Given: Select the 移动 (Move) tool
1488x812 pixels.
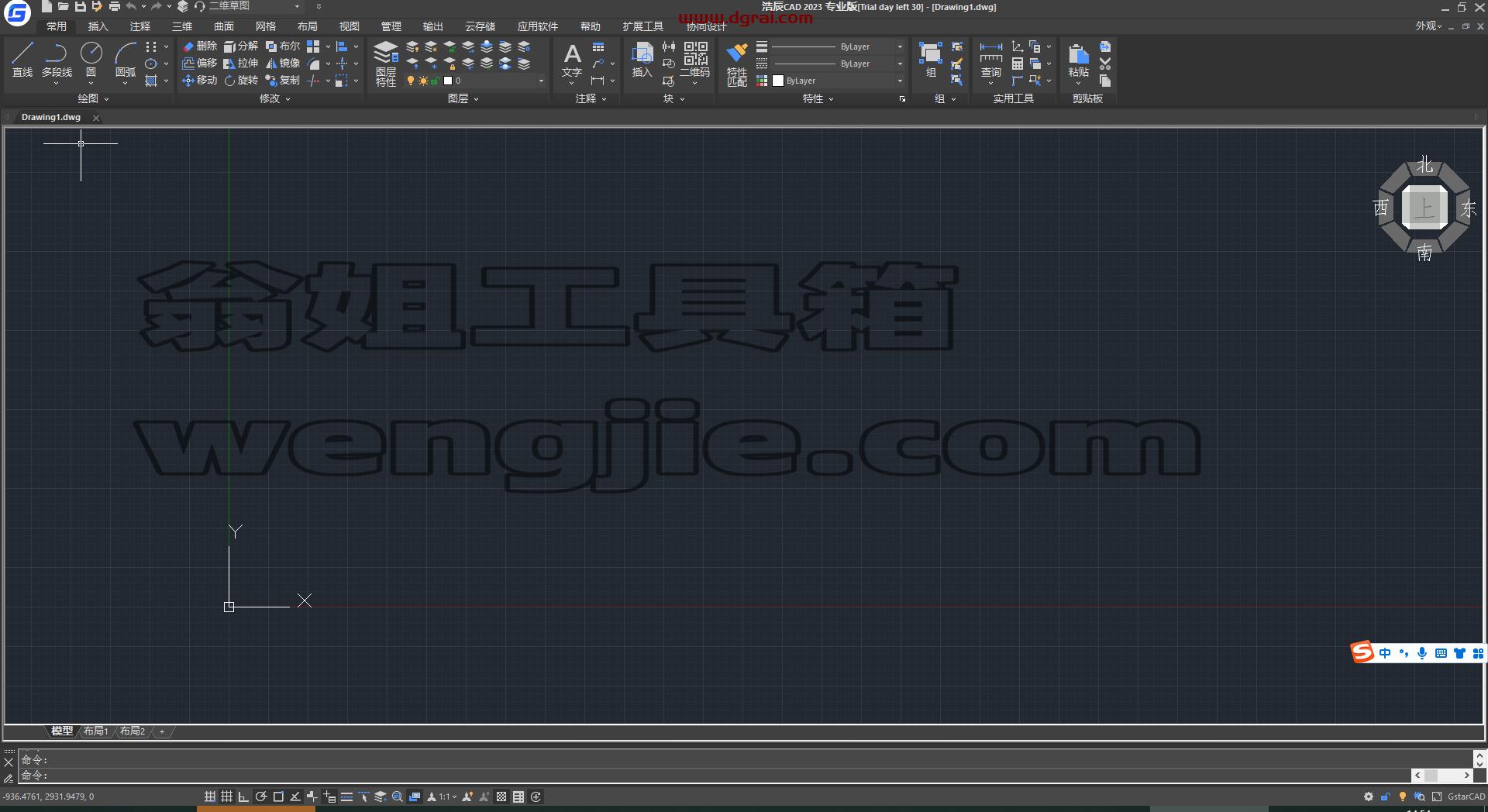Looking at the screenshot, I should pos(200,81).
